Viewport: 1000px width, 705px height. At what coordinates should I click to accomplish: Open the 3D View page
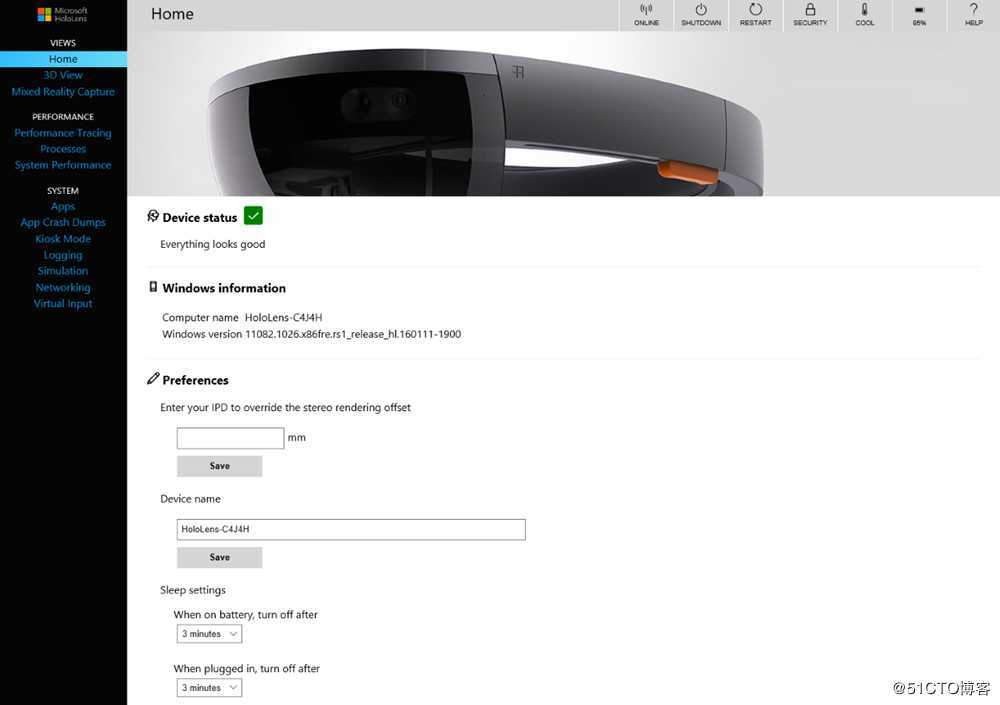[63, 75]
